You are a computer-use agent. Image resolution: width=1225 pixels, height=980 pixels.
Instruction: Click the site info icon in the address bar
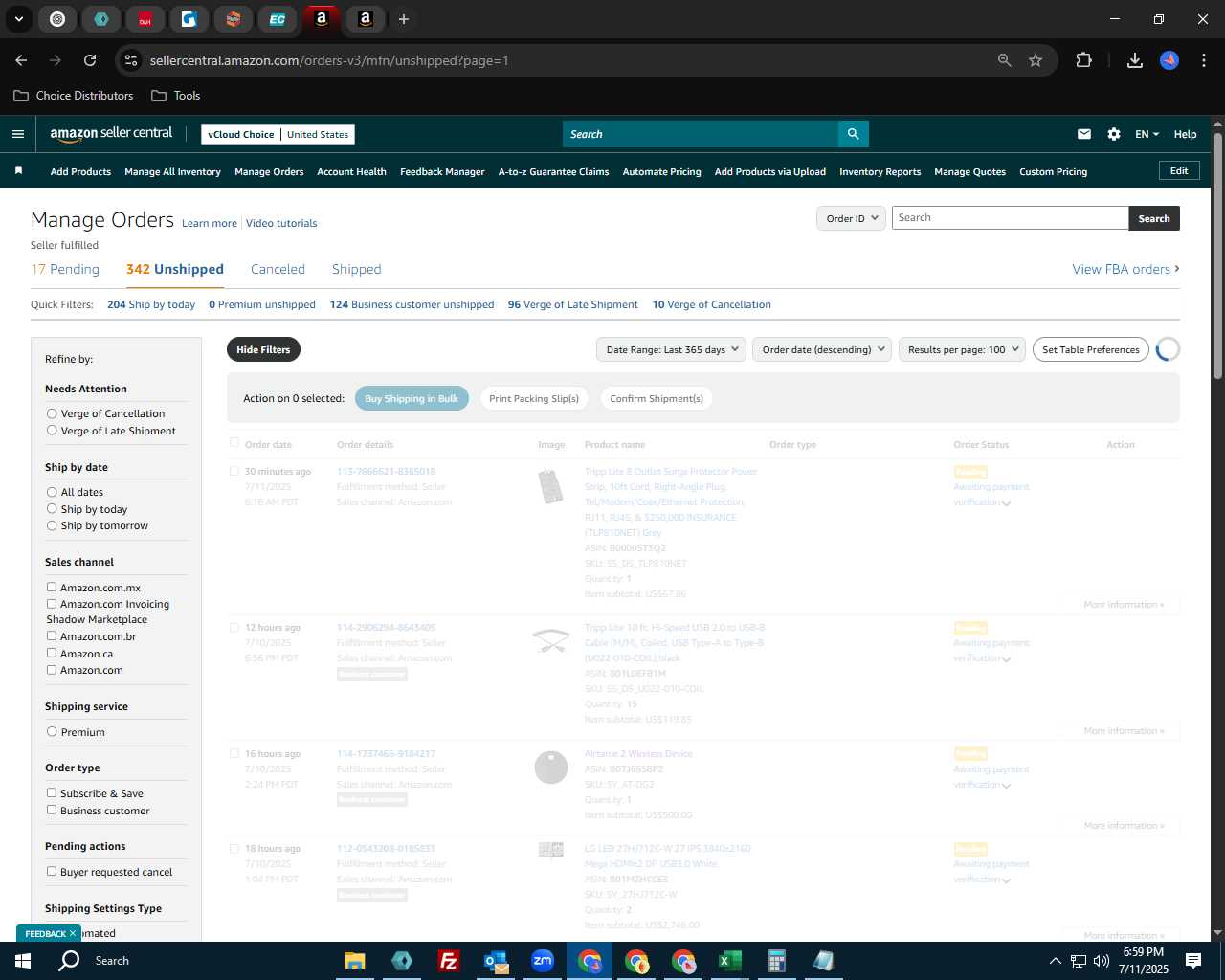(x=131, y=60)
